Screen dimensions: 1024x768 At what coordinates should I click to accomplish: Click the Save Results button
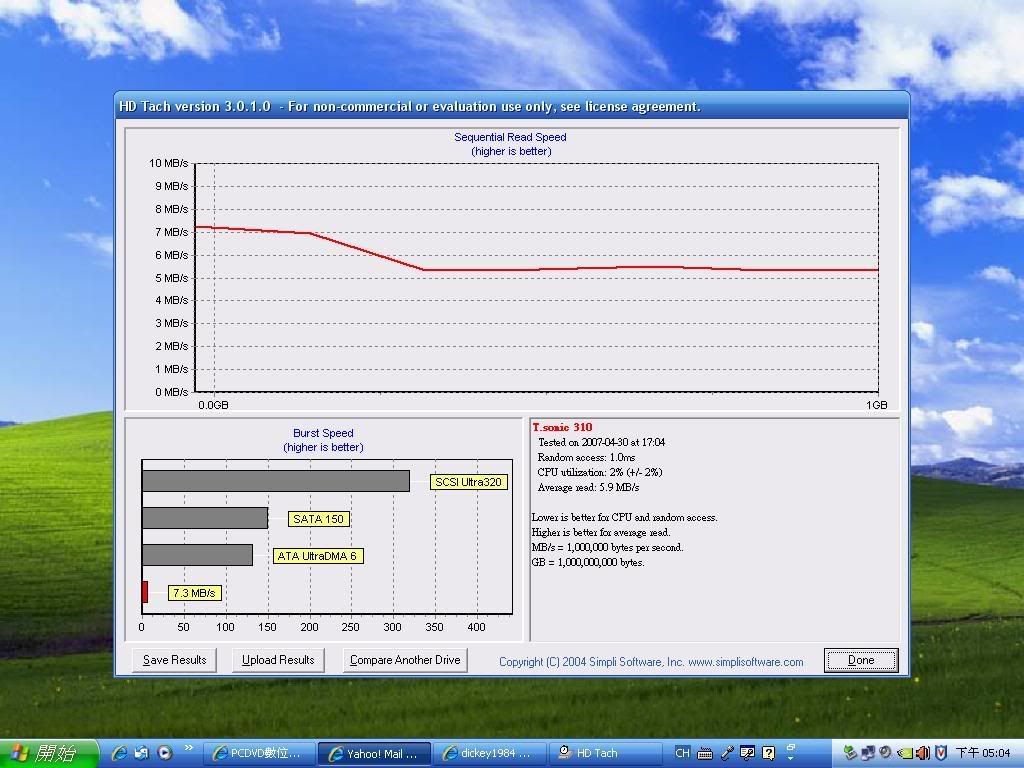click(174, 660)
